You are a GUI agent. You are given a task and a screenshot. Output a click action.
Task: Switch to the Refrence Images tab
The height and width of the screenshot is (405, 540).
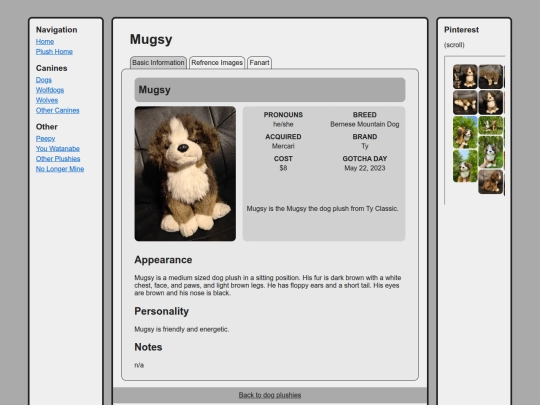(217, 63)
